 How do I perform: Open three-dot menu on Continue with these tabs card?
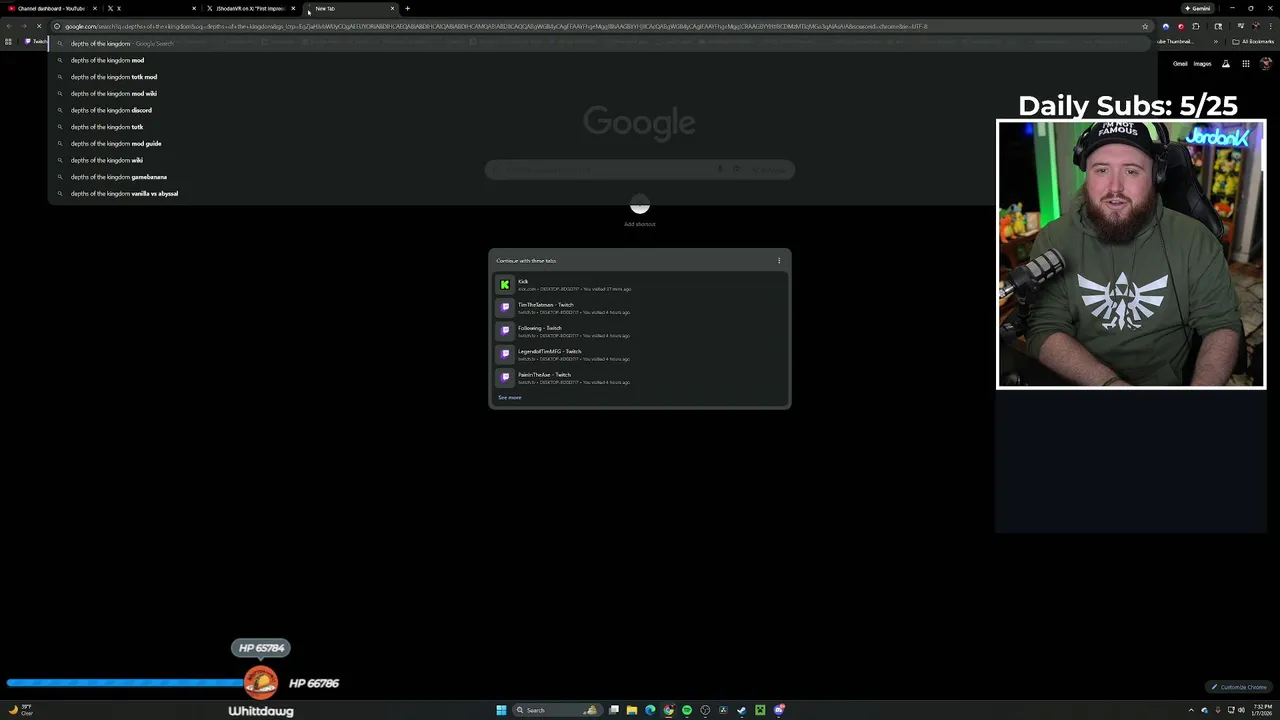[x=779, y=261]
